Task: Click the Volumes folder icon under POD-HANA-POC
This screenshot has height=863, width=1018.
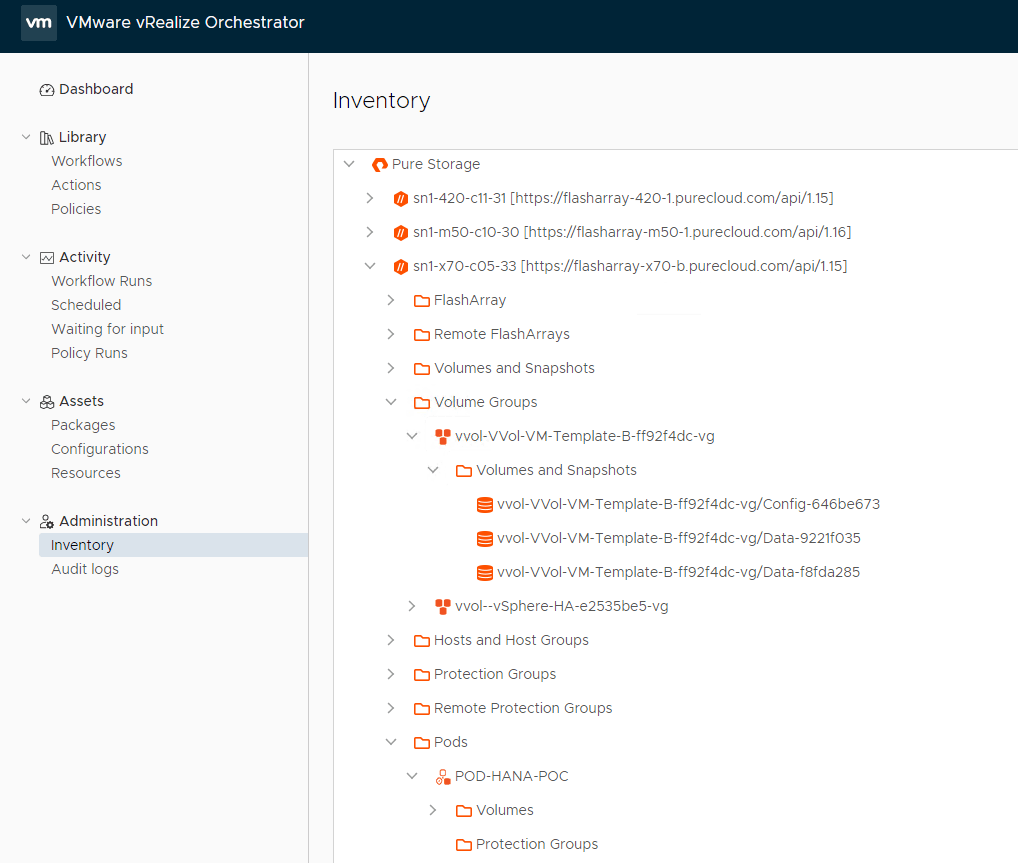Action: click(x=464, y=810)
